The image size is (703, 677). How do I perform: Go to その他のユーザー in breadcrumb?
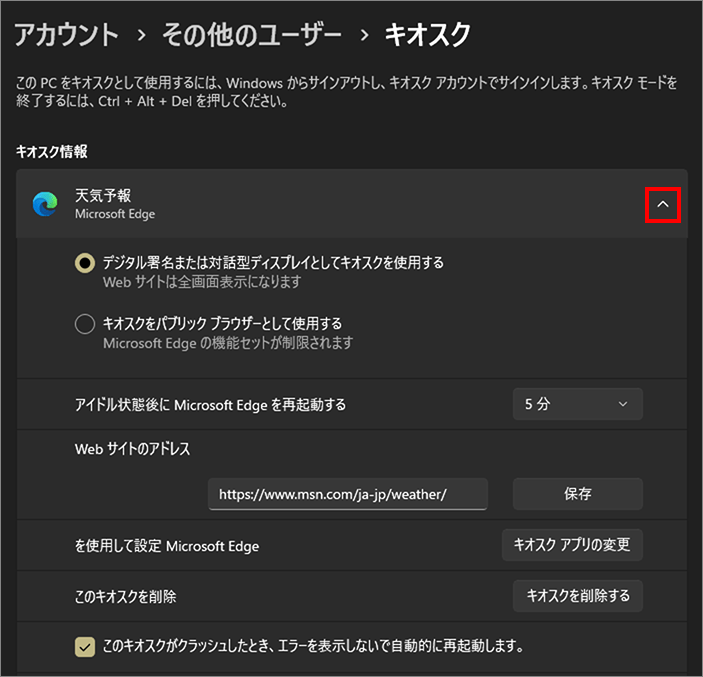(252, 35)
